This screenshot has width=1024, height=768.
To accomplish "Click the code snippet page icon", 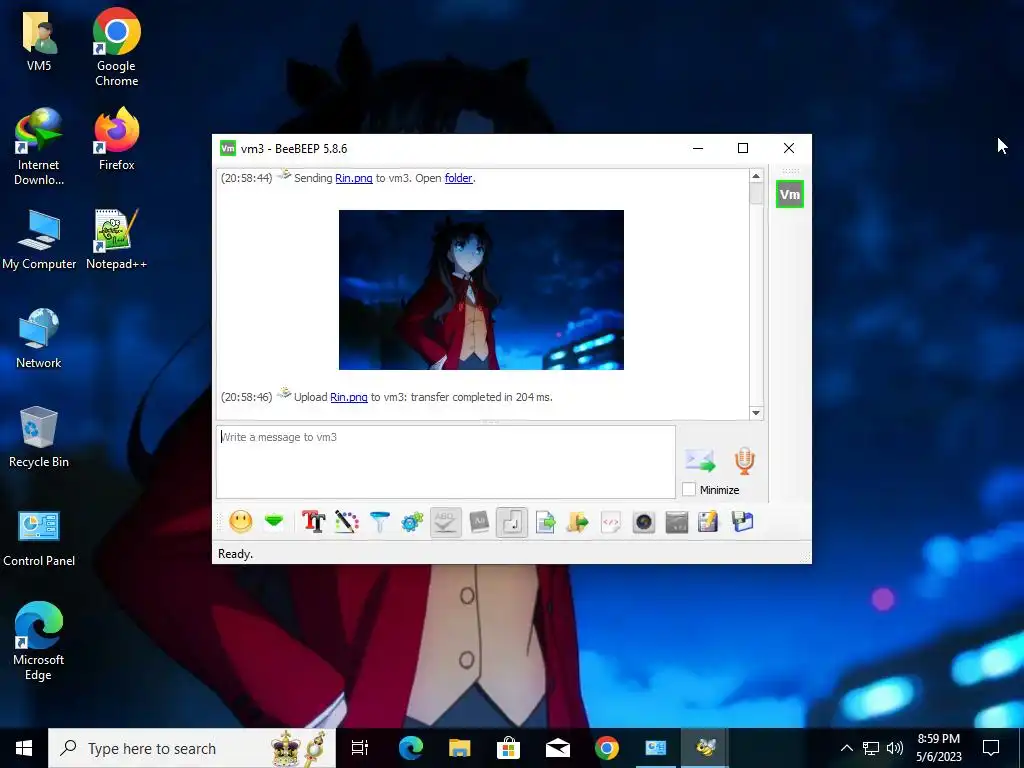I will point(611,522).
